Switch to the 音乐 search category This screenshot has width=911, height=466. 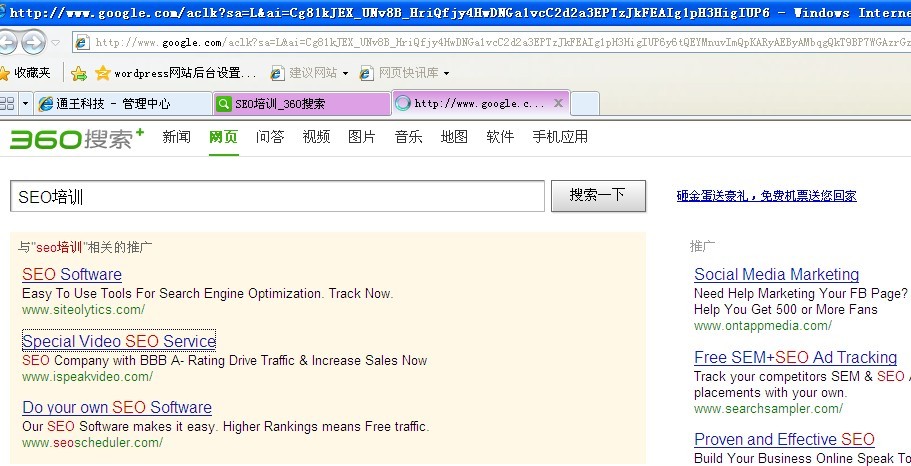[x=408, y=137]
